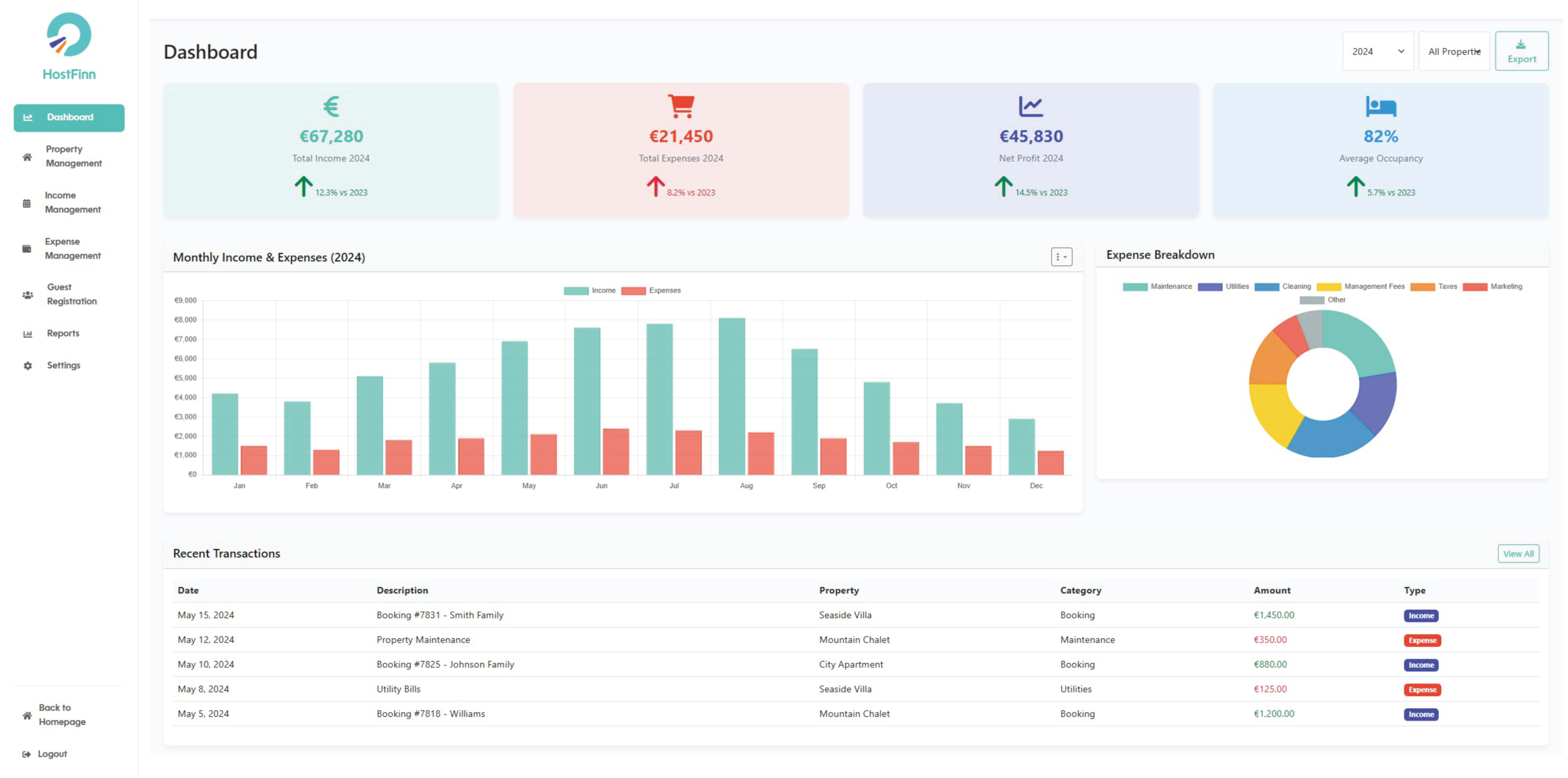1568x778 pixels.
Task: Click the HostFinn logo icon
Action: pyautogui.click(x=69, y=34)
